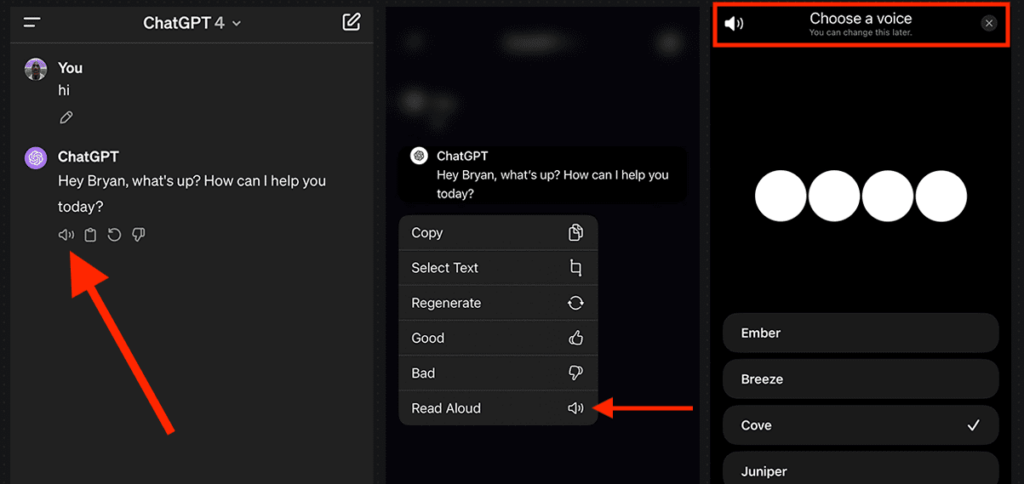Select the Juniper voice option

pos(861,469)
